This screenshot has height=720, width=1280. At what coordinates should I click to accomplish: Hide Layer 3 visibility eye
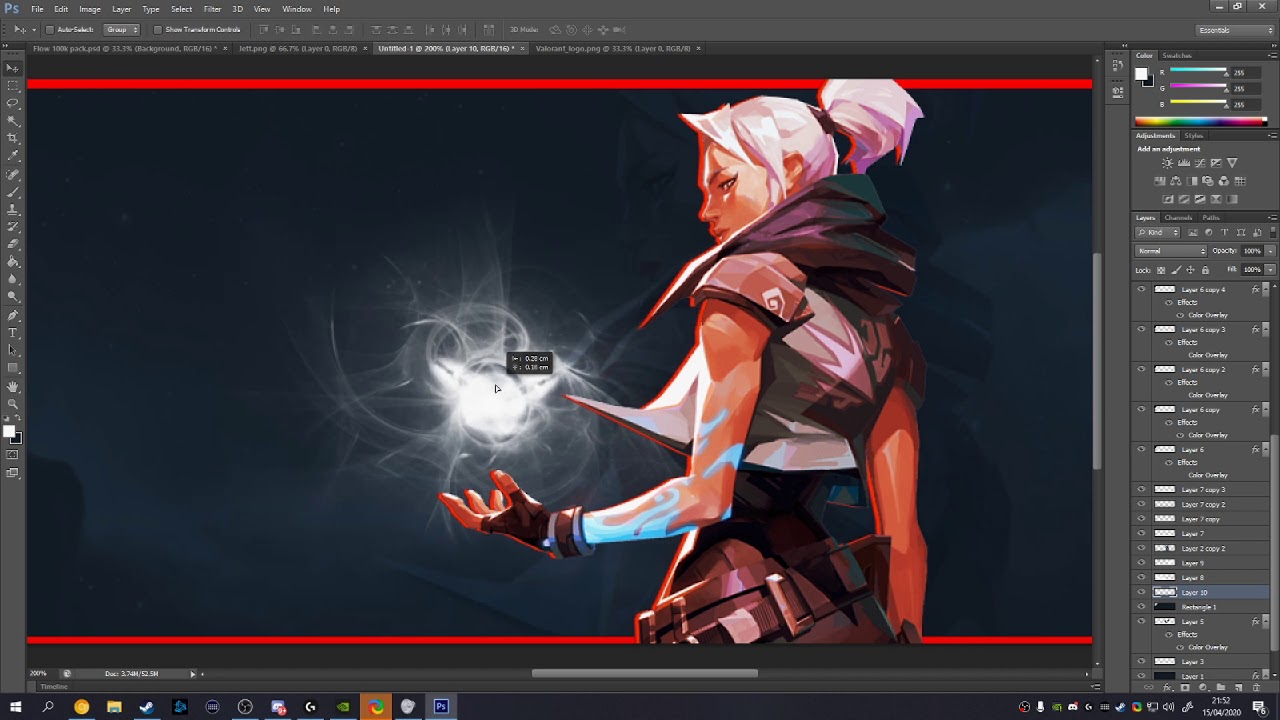[1141, 661]
